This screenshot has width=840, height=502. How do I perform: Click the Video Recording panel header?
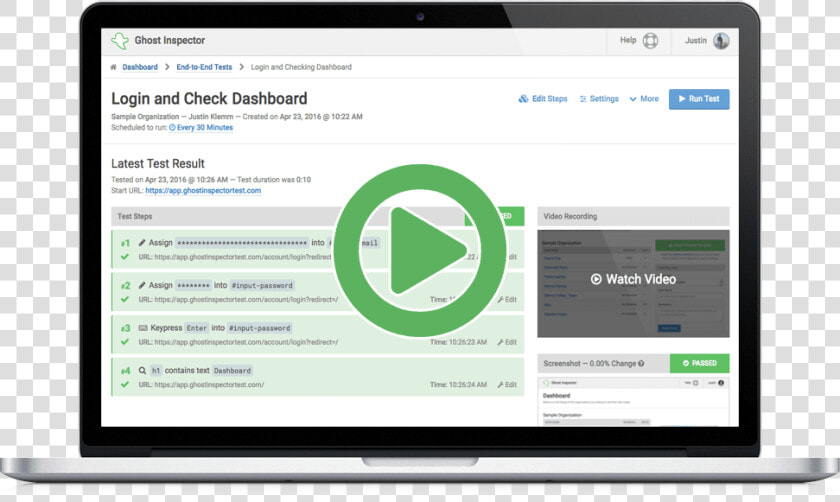[633, 216]
